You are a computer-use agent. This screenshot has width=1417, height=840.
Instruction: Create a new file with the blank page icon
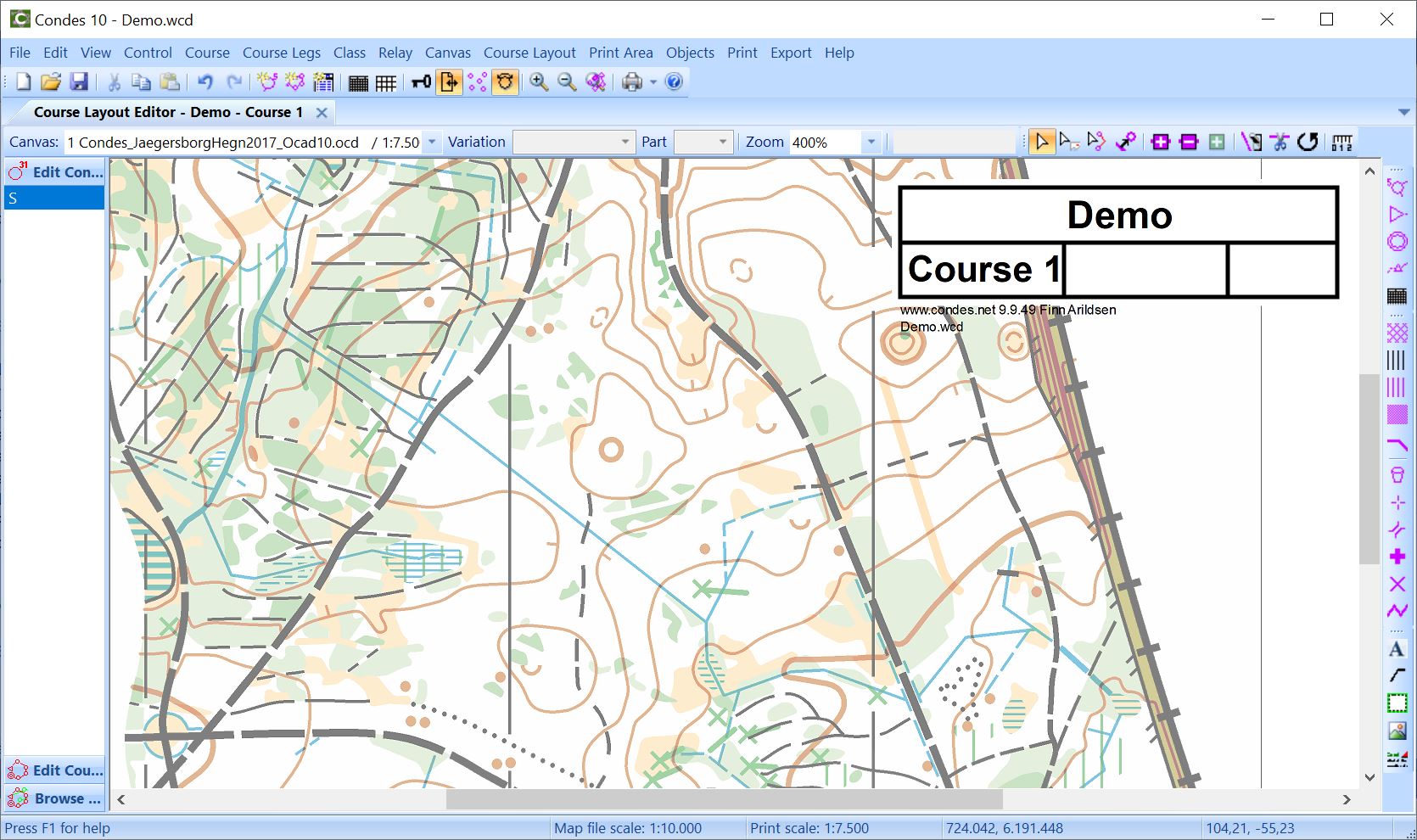point(24,81)
